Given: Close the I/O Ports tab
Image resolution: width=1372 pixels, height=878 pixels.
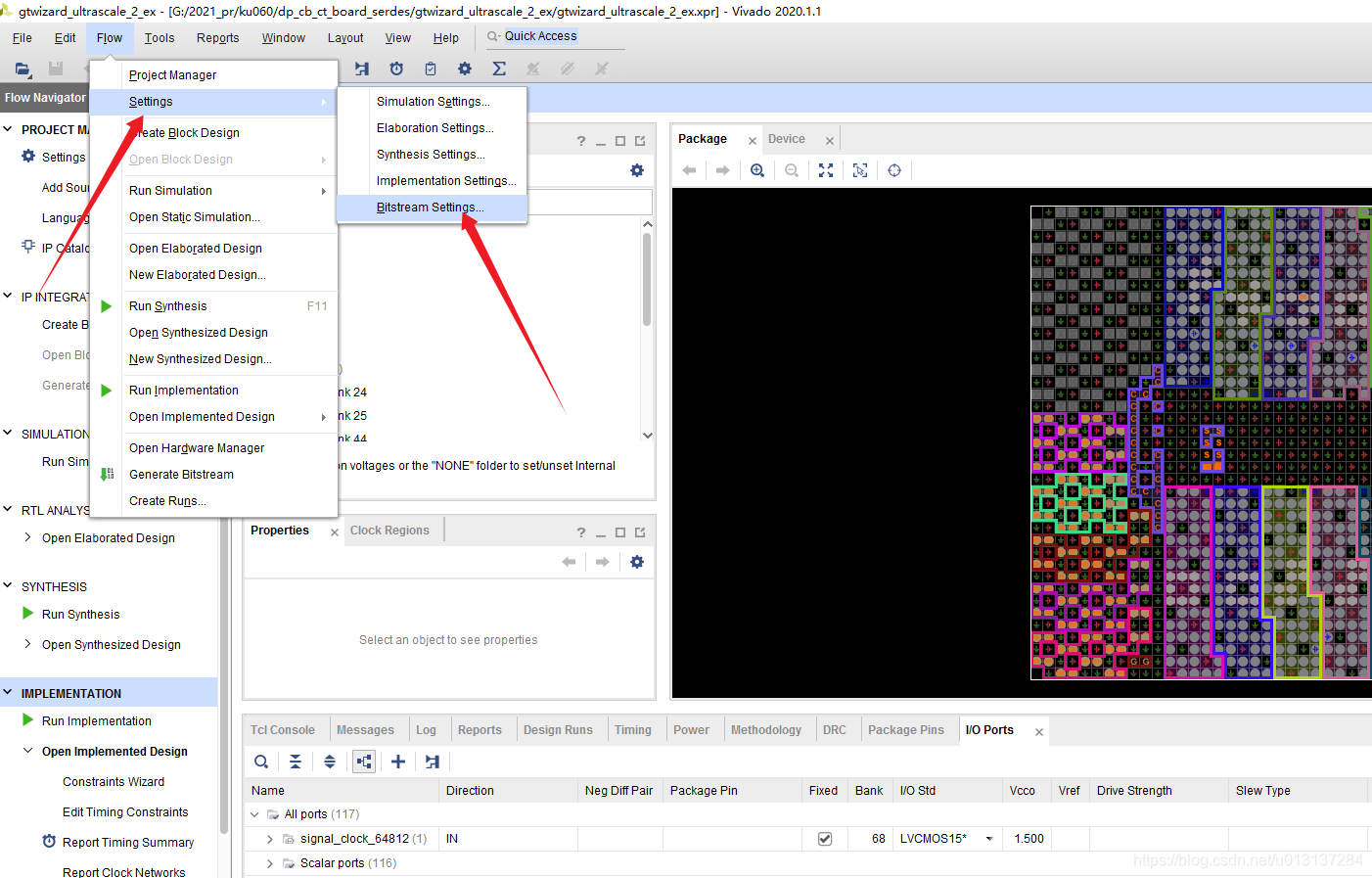Looking at the screenshot, I should (1039, 732).
